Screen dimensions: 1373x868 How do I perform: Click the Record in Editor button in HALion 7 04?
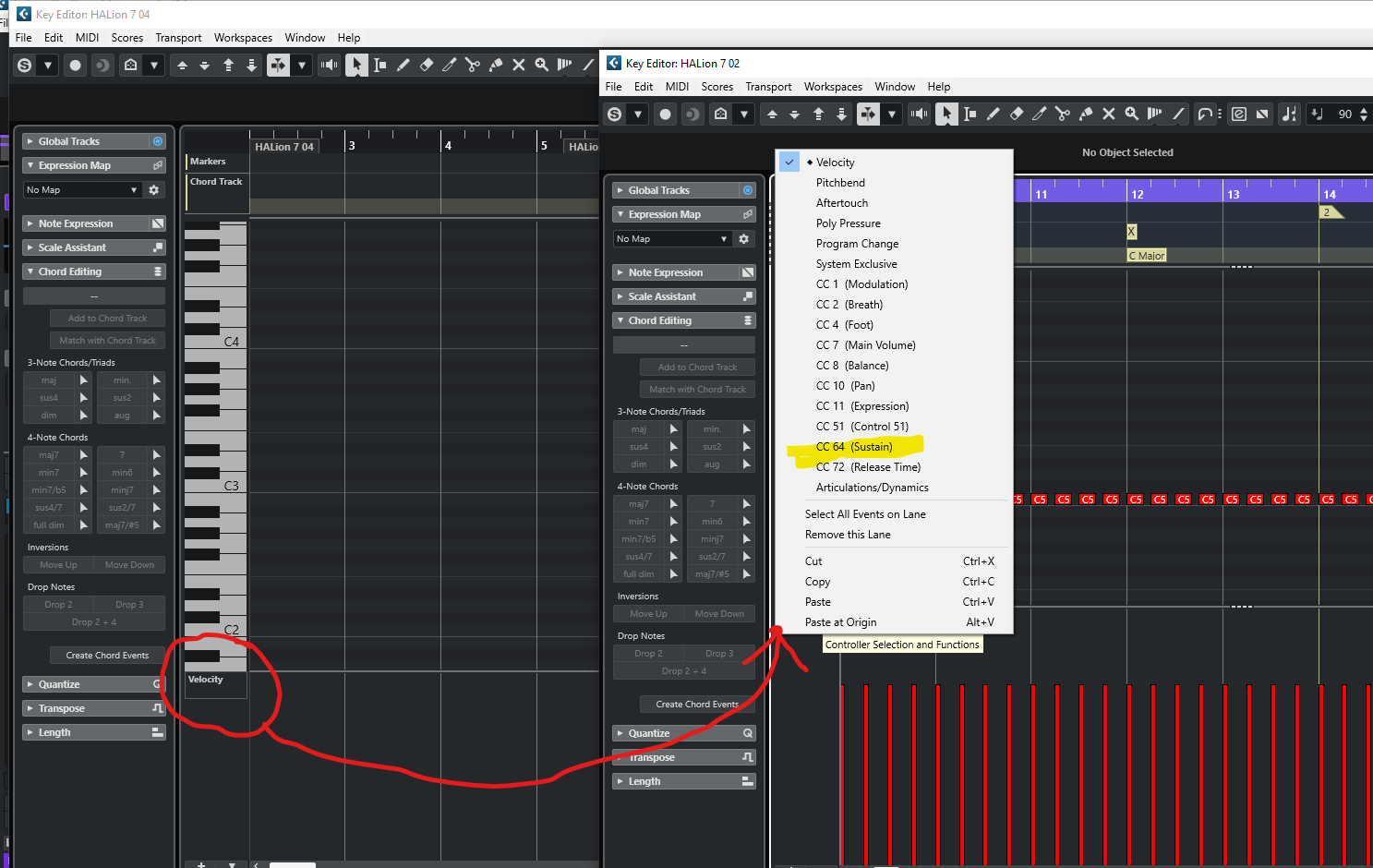click(75, 65)
